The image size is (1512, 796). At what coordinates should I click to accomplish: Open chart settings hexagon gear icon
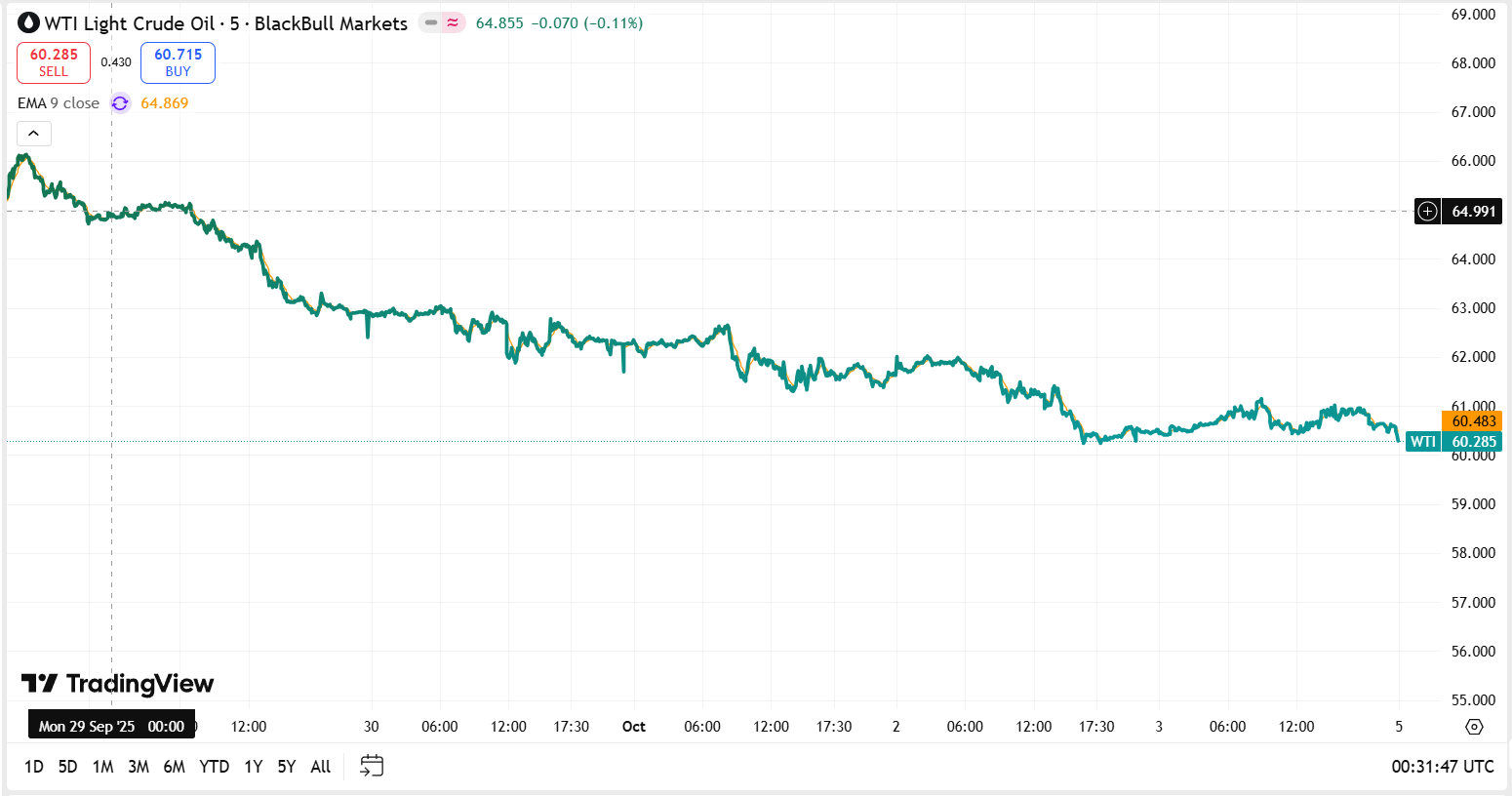[x=1474, y=727]
